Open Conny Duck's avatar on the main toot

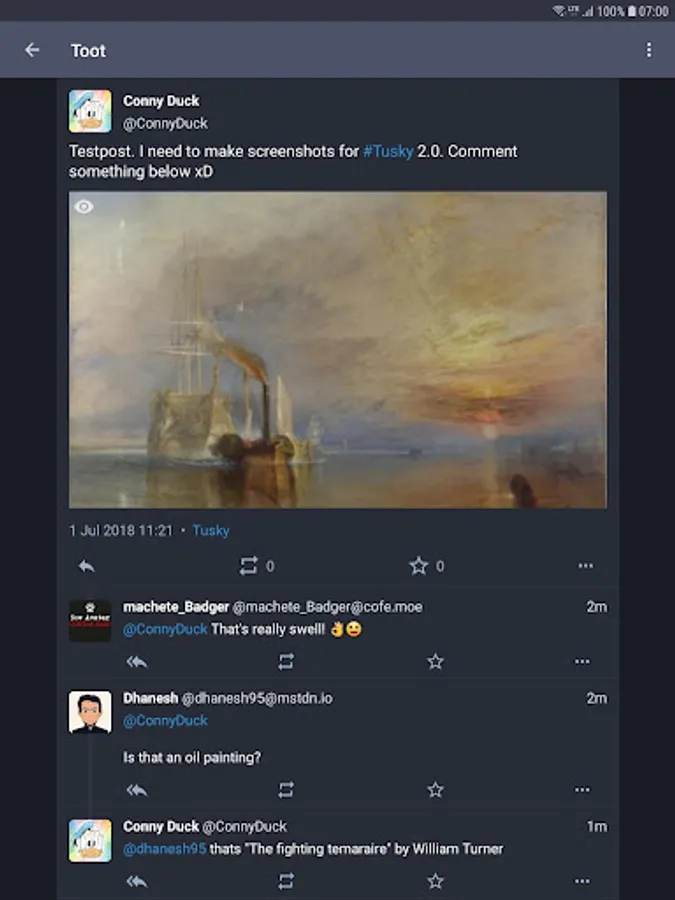(x=90, y=111)
